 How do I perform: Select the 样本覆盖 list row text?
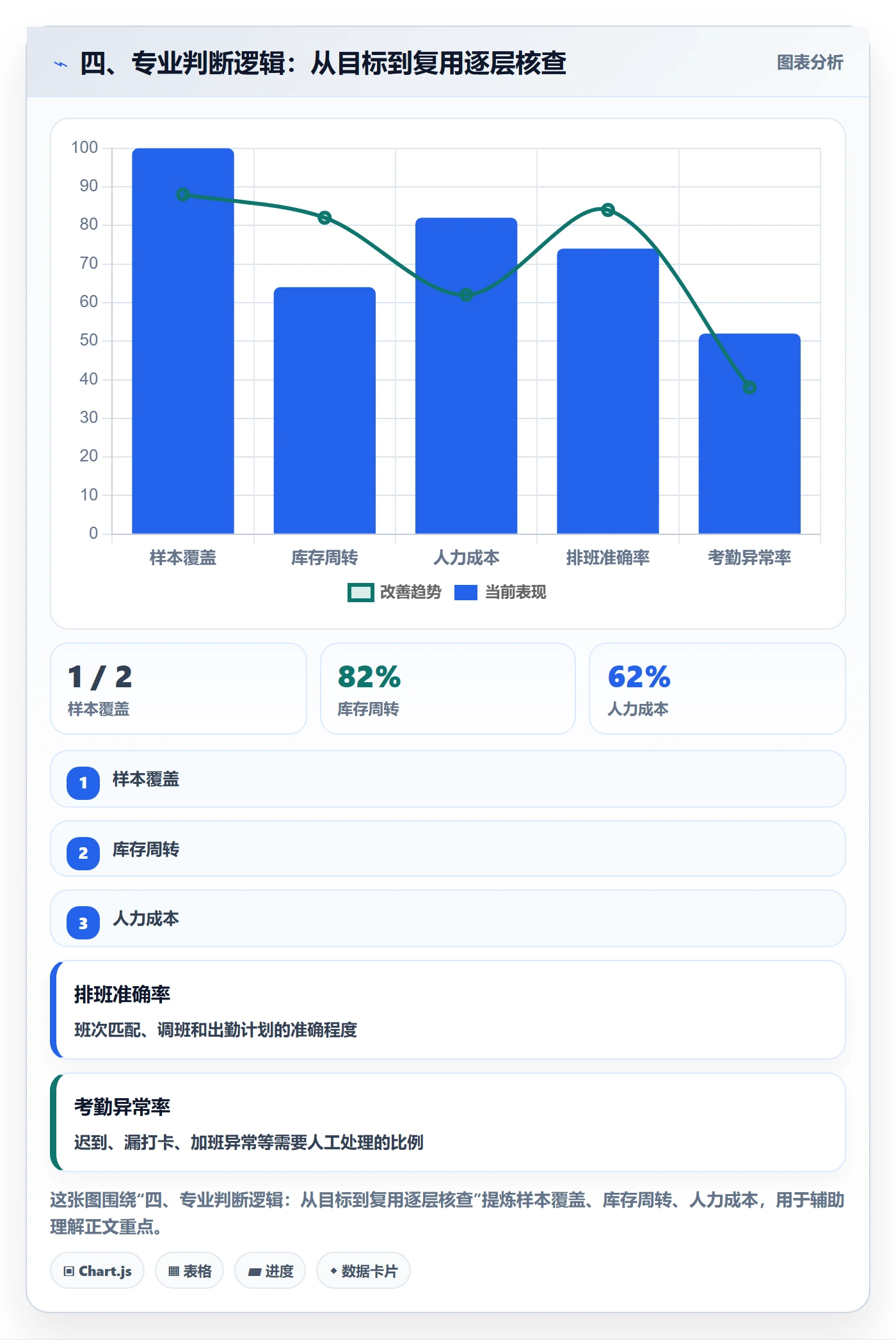click(146, 779)
